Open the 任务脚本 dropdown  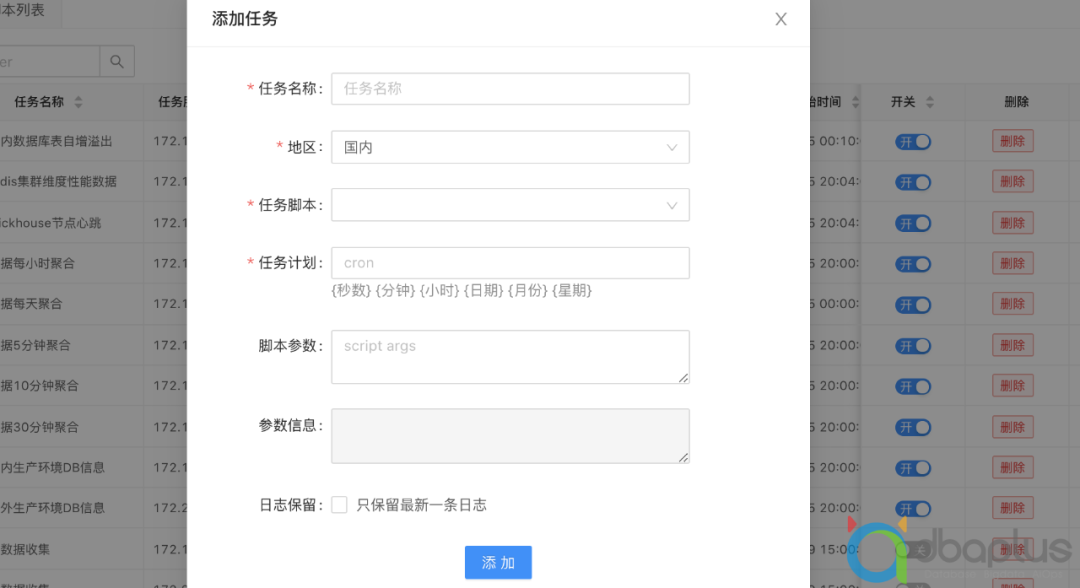coord(510,205)
